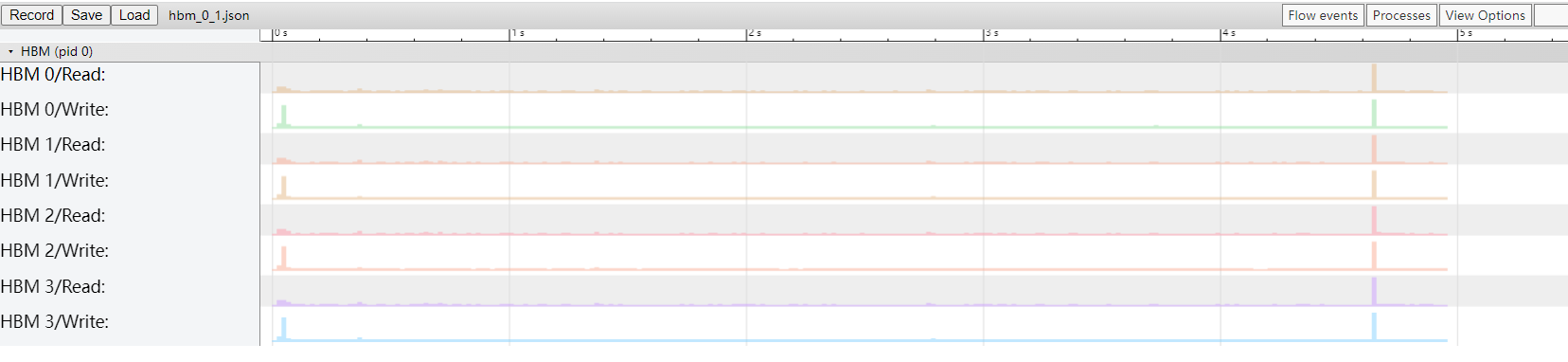Image resolution: width=1568 pixels, height=362 pixels.
Task: Open the Flow events menu
Action: click(x=1323, y=15)
